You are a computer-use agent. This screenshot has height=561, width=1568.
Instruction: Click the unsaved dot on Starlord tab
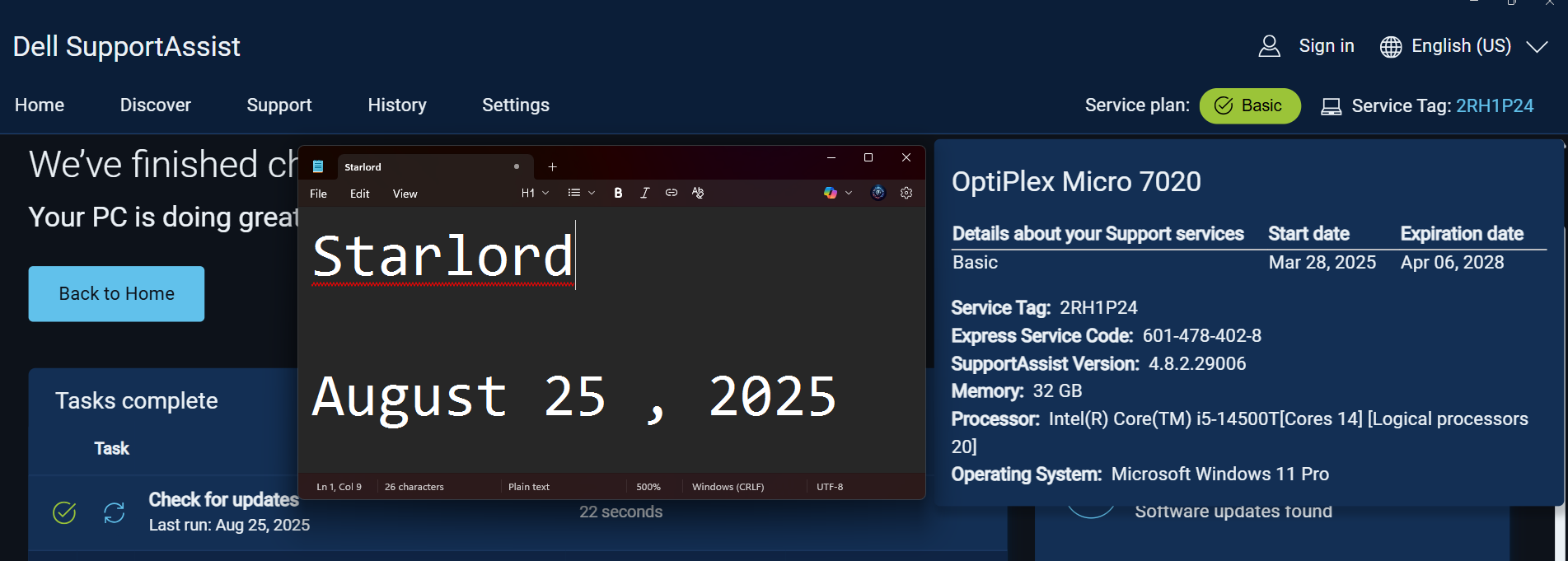pyautogui.click(x=517, y=166)
